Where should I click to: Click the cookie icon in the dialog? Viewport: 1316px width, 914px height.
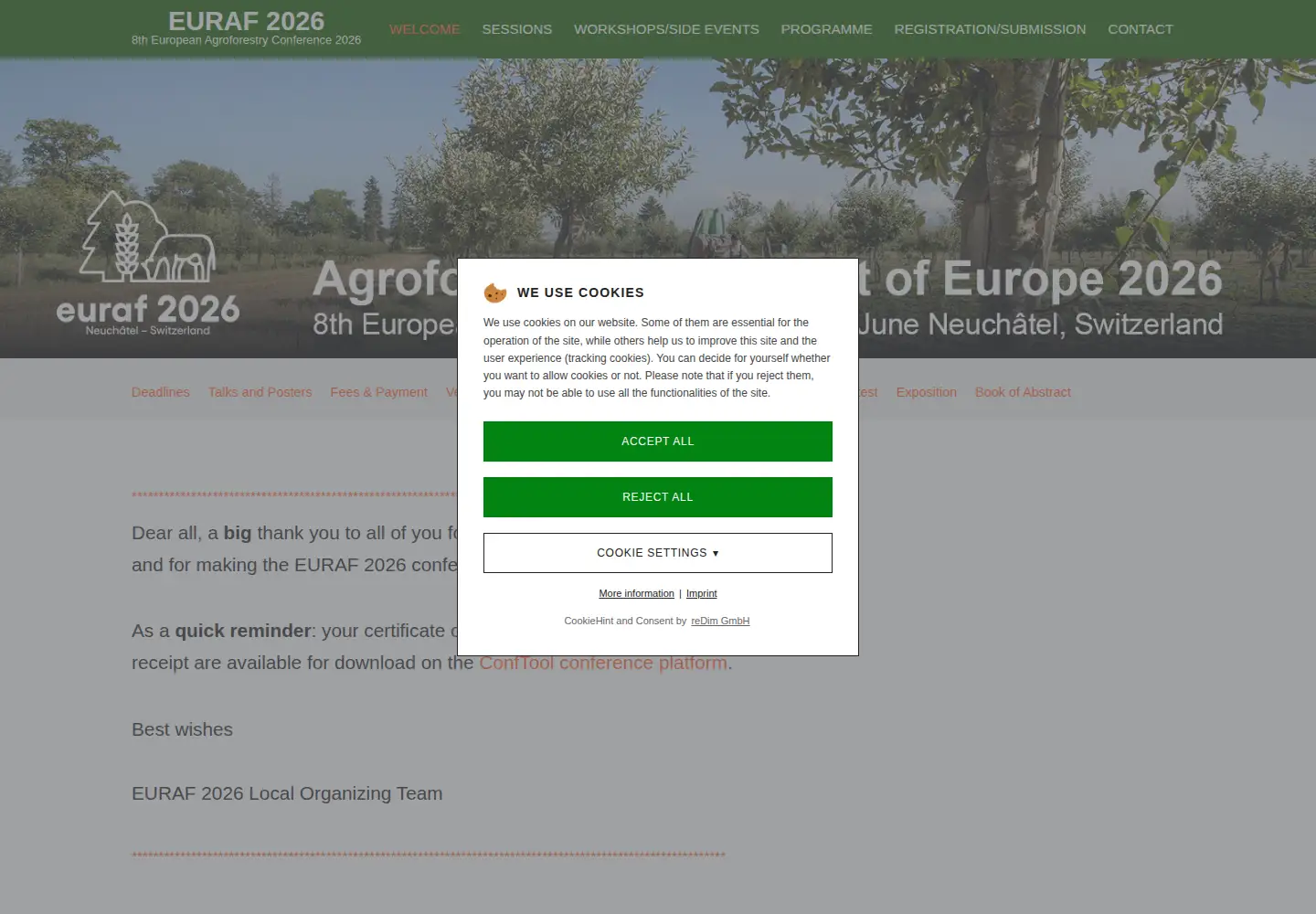pos(495,292)
